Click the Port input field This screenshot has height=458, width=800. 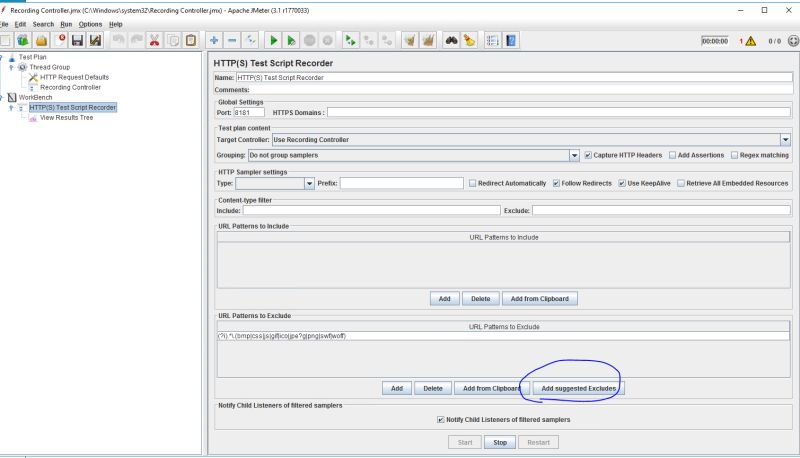[249, 112]
